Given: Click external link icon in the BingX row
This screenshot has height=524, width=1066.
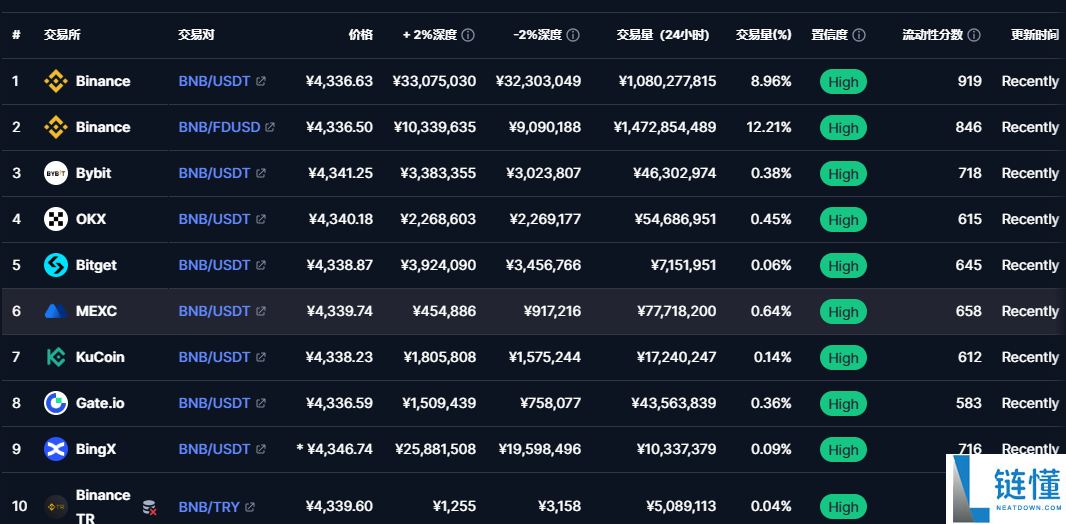Looking at the screenshot, I should pyautogui.click(x=260, y=449).
